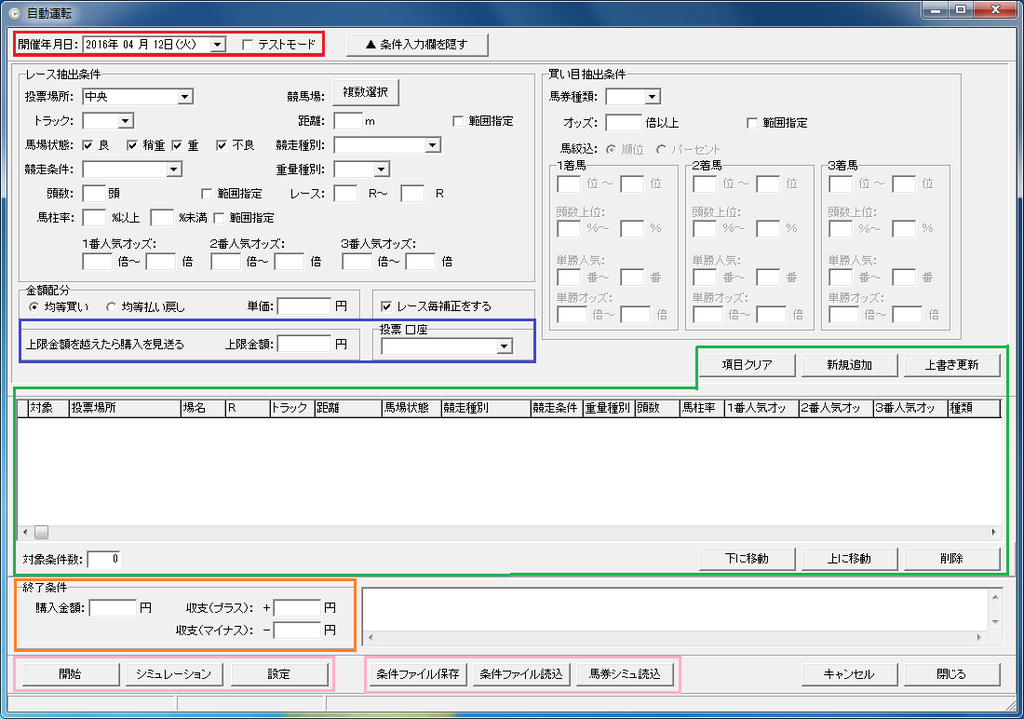Click the 投票場所 column header
The height and width of the screenshot is (719, 1024).
click(125, 408)
